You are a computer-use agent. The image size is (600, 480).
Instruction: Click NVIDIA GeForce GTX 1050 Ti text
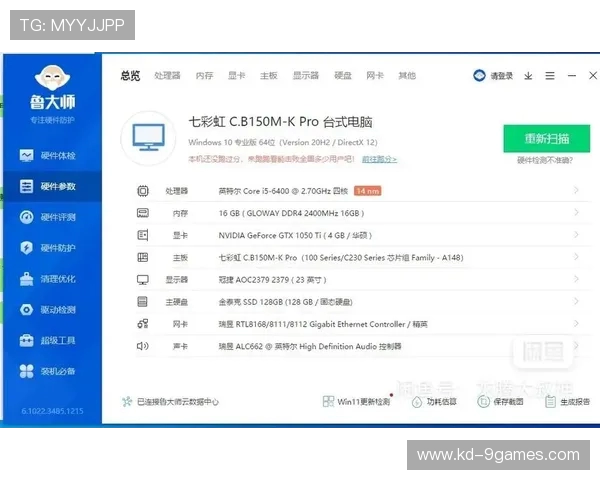click(295, 235)
